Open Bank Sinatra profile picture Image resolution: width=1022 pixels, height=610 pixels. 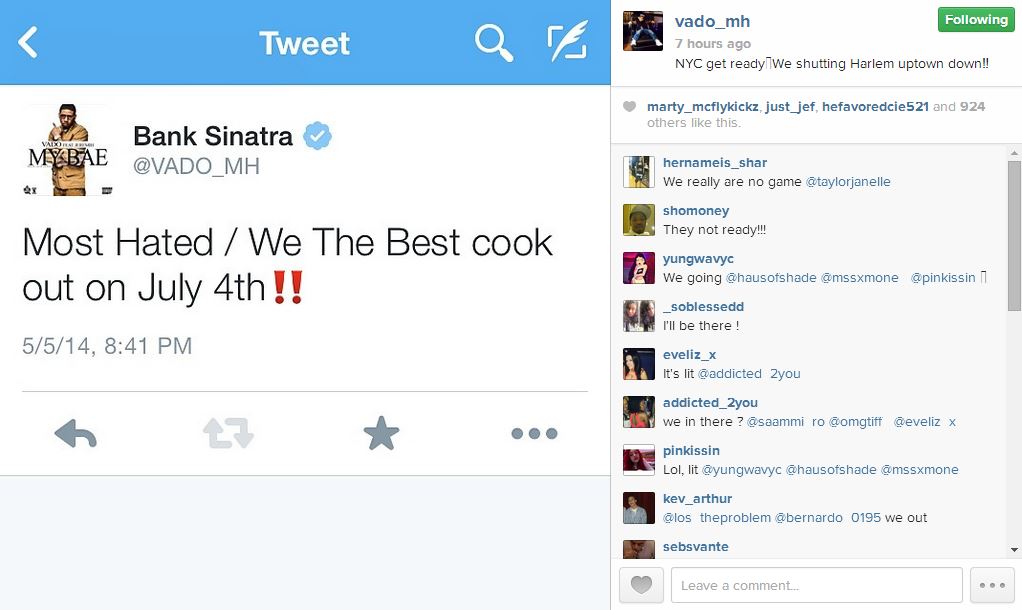(x=68, y=150)
